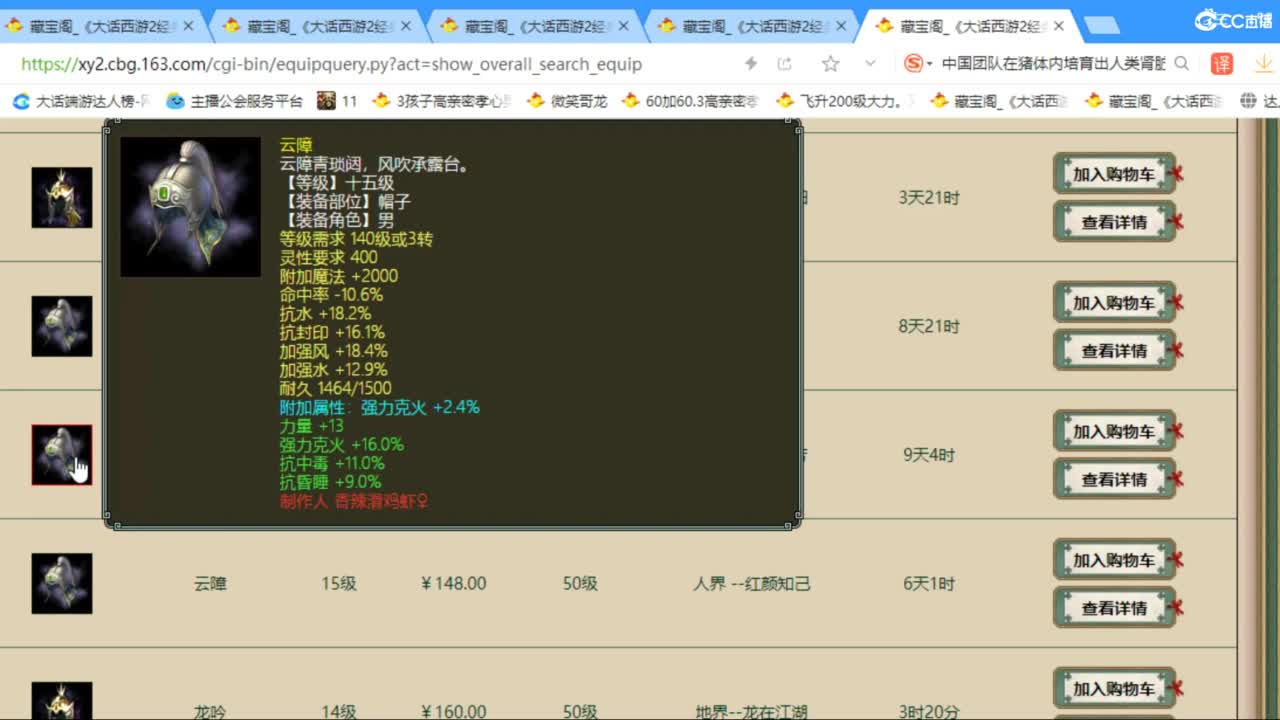Open the 主播公会服务平台 bookmark

click(235, 101)
